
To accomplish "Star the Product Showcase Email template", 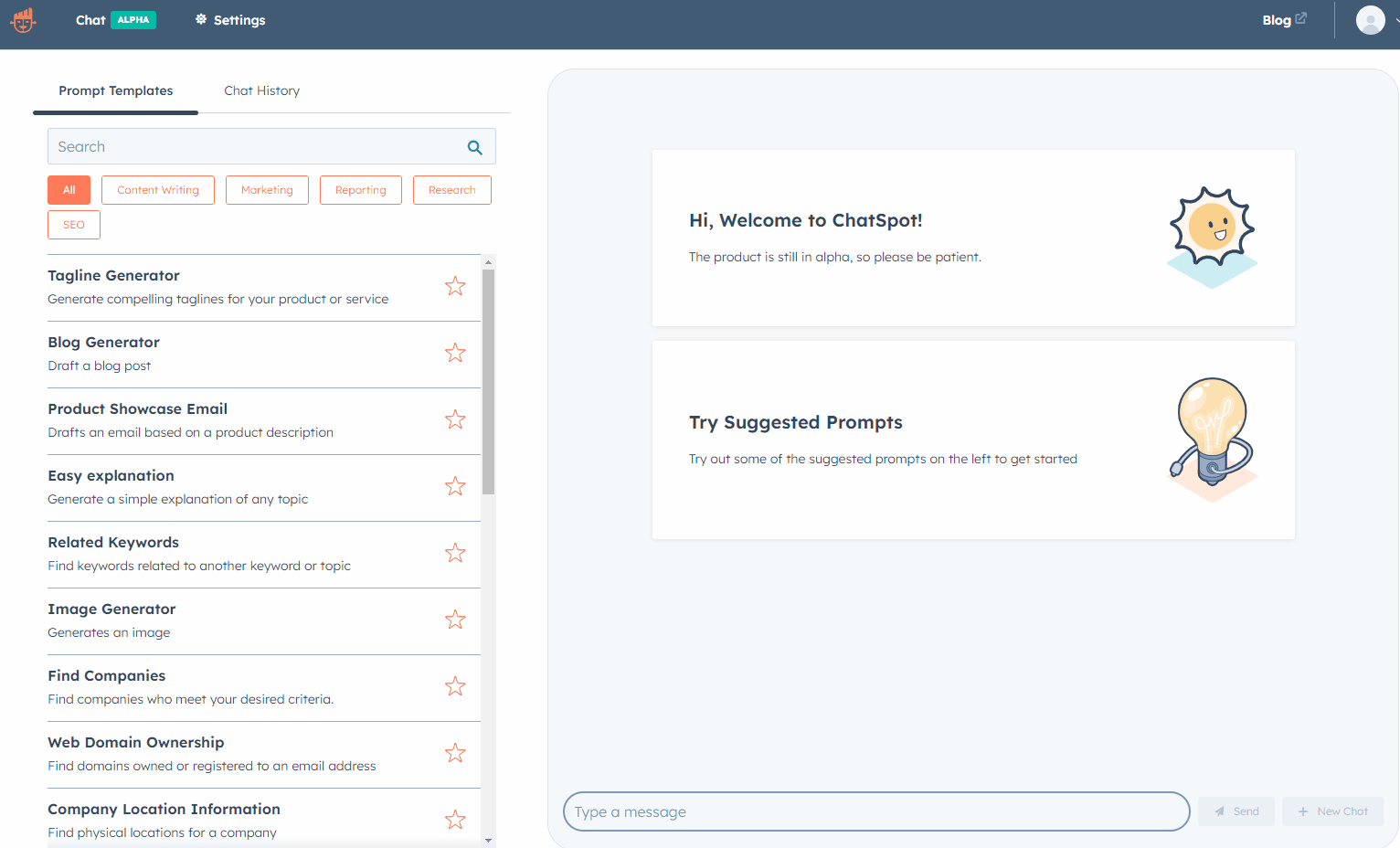I will [x=455, y=419].
